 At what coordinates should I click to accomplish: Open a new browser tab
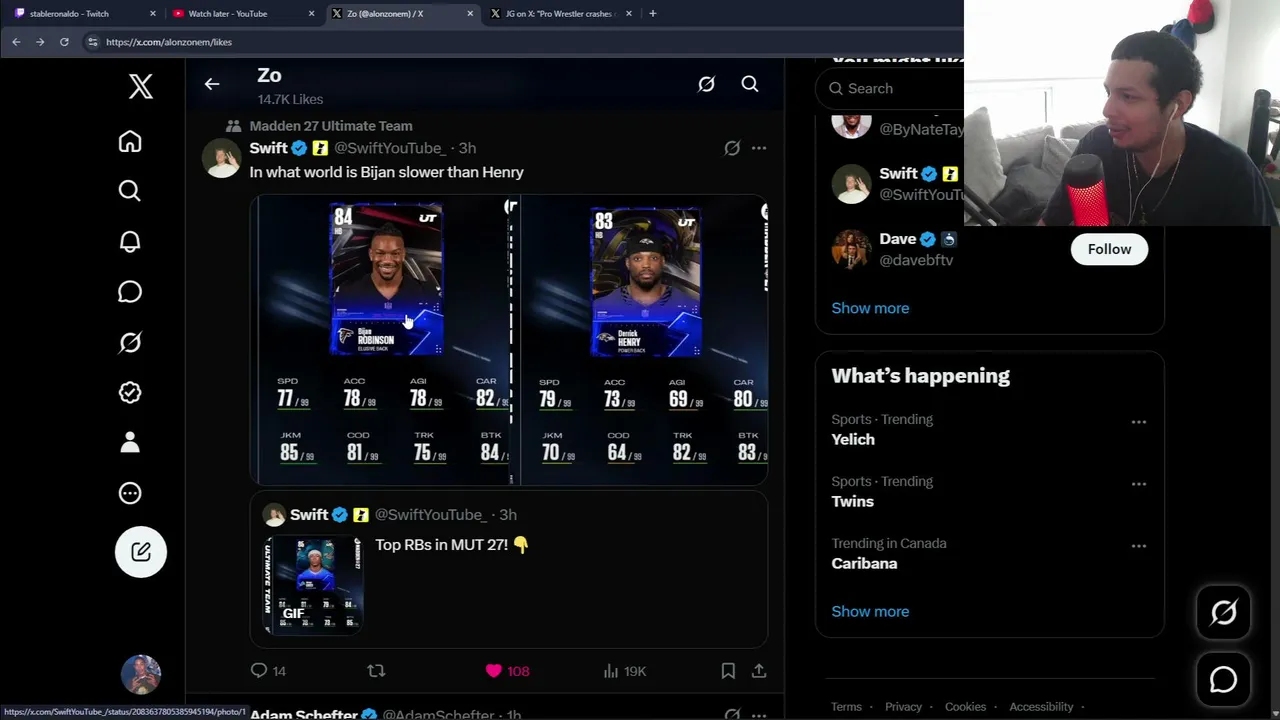click(x=653, y=14)
